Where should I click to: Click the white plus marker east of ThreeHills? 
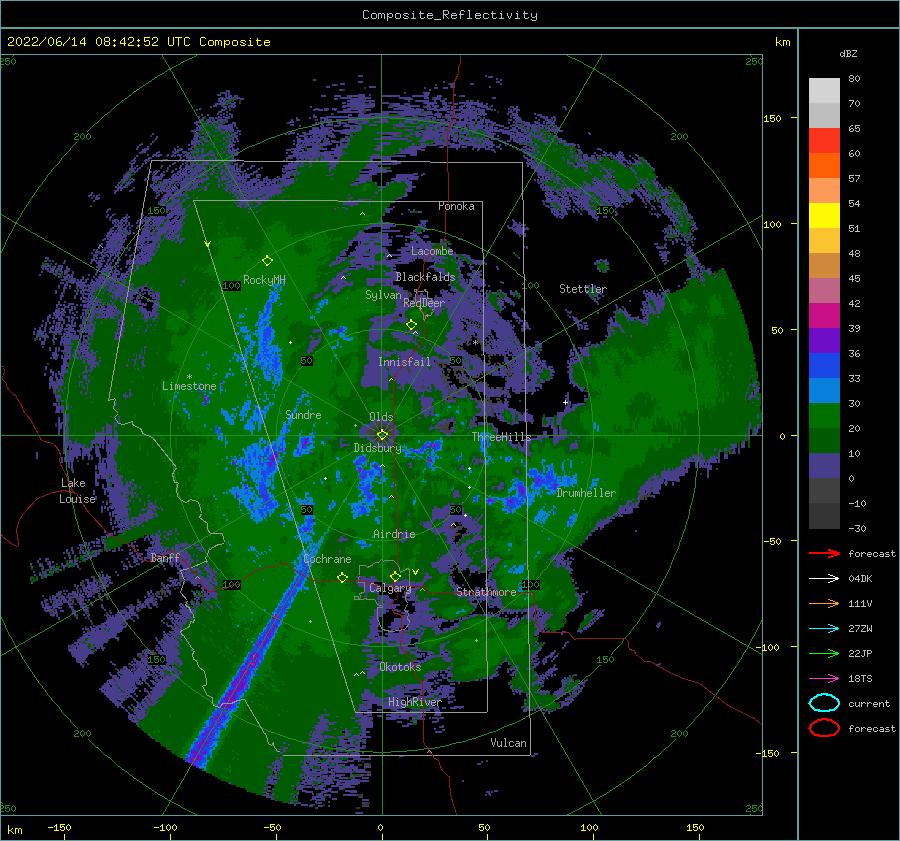[565, 402]
